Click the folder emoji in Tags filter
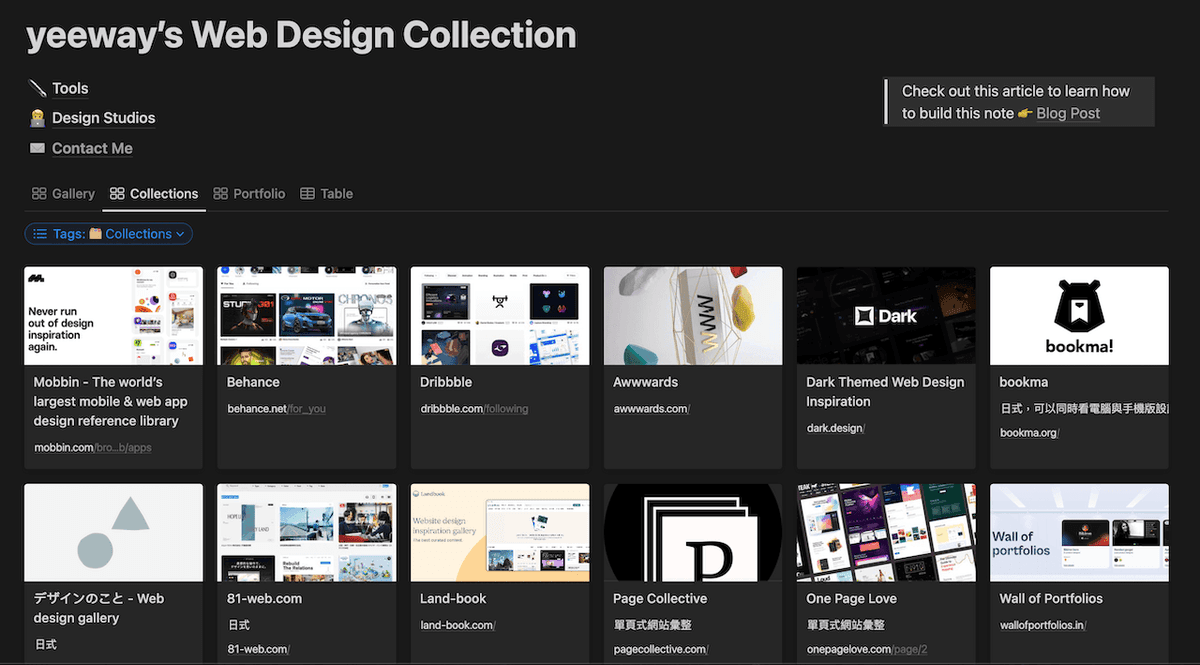 [95, 234]
